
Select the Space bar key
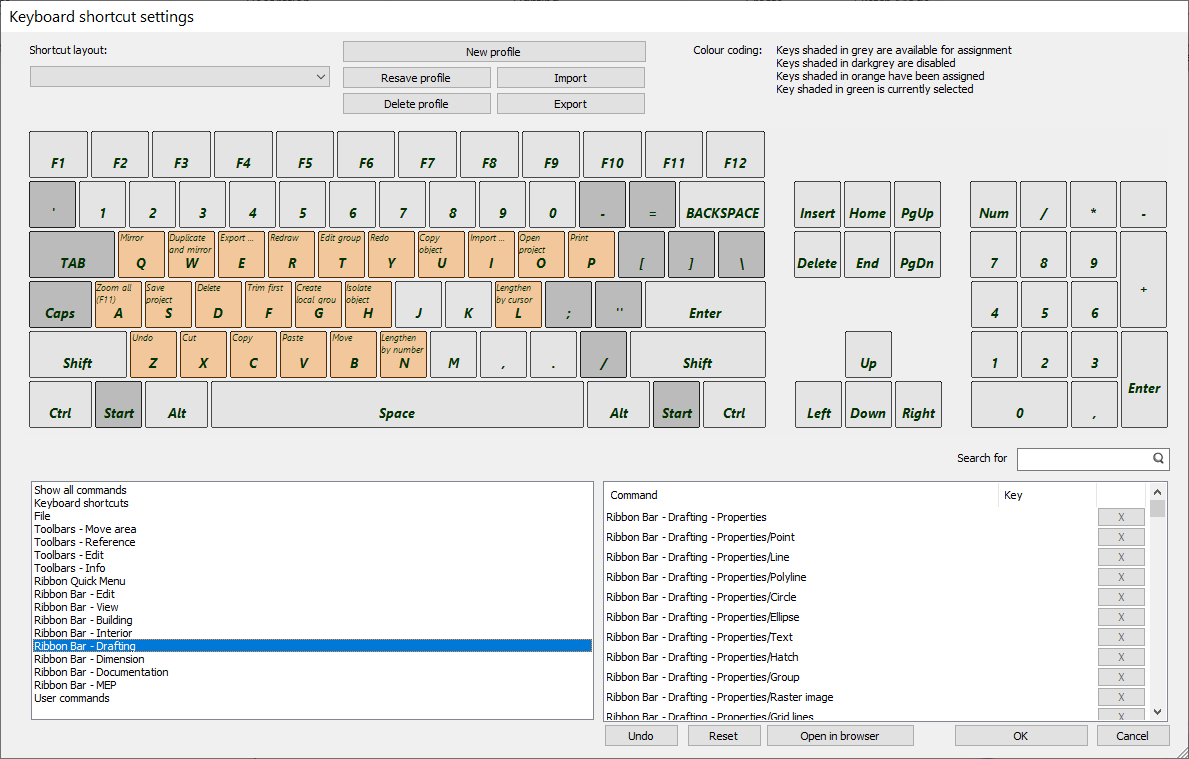[x=397, y=404]
